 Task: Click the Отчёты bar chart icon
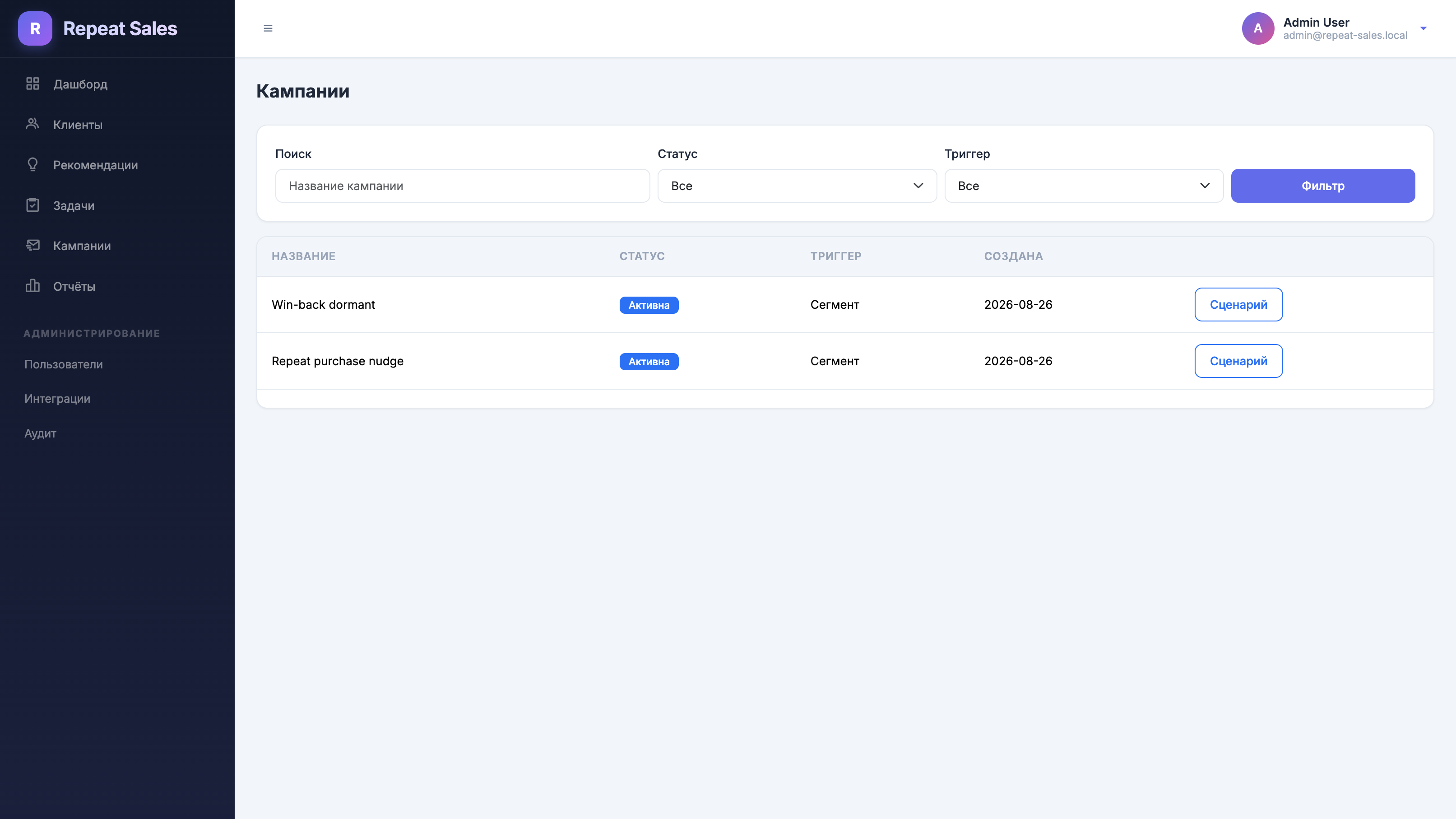[x=33, y=286]
